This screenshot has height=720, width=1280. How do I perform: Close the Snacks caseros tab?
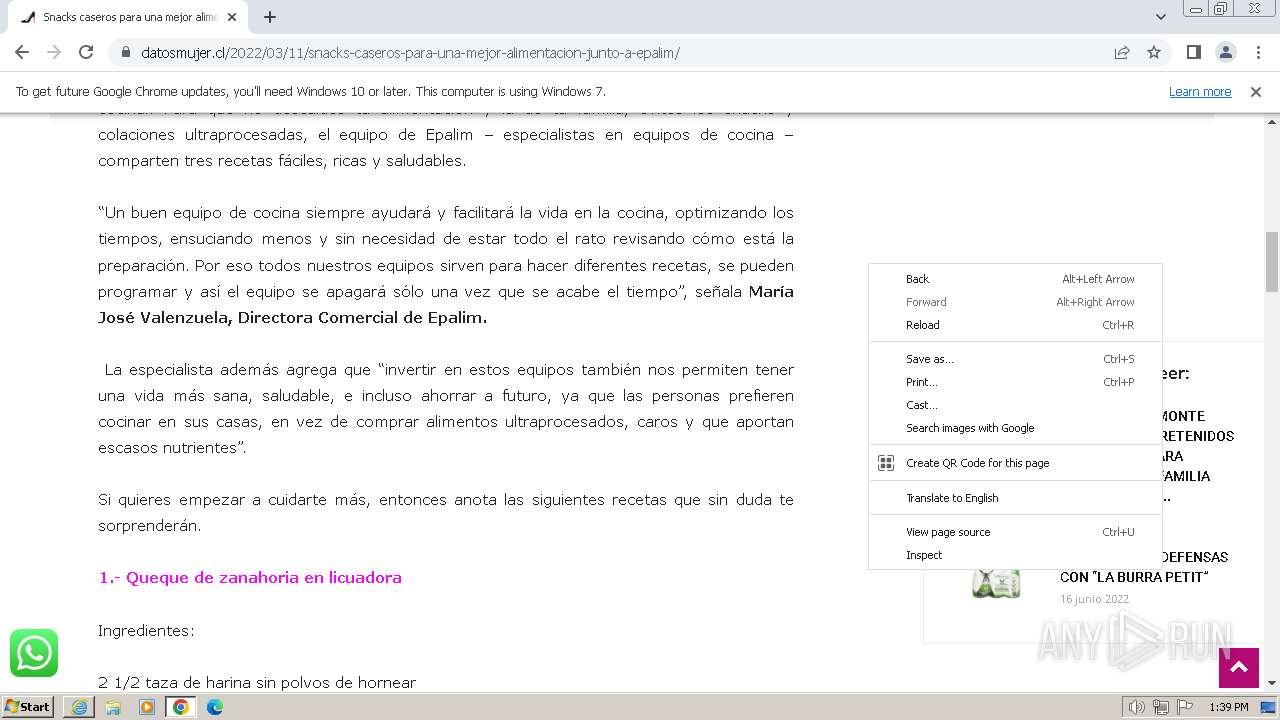233,17
